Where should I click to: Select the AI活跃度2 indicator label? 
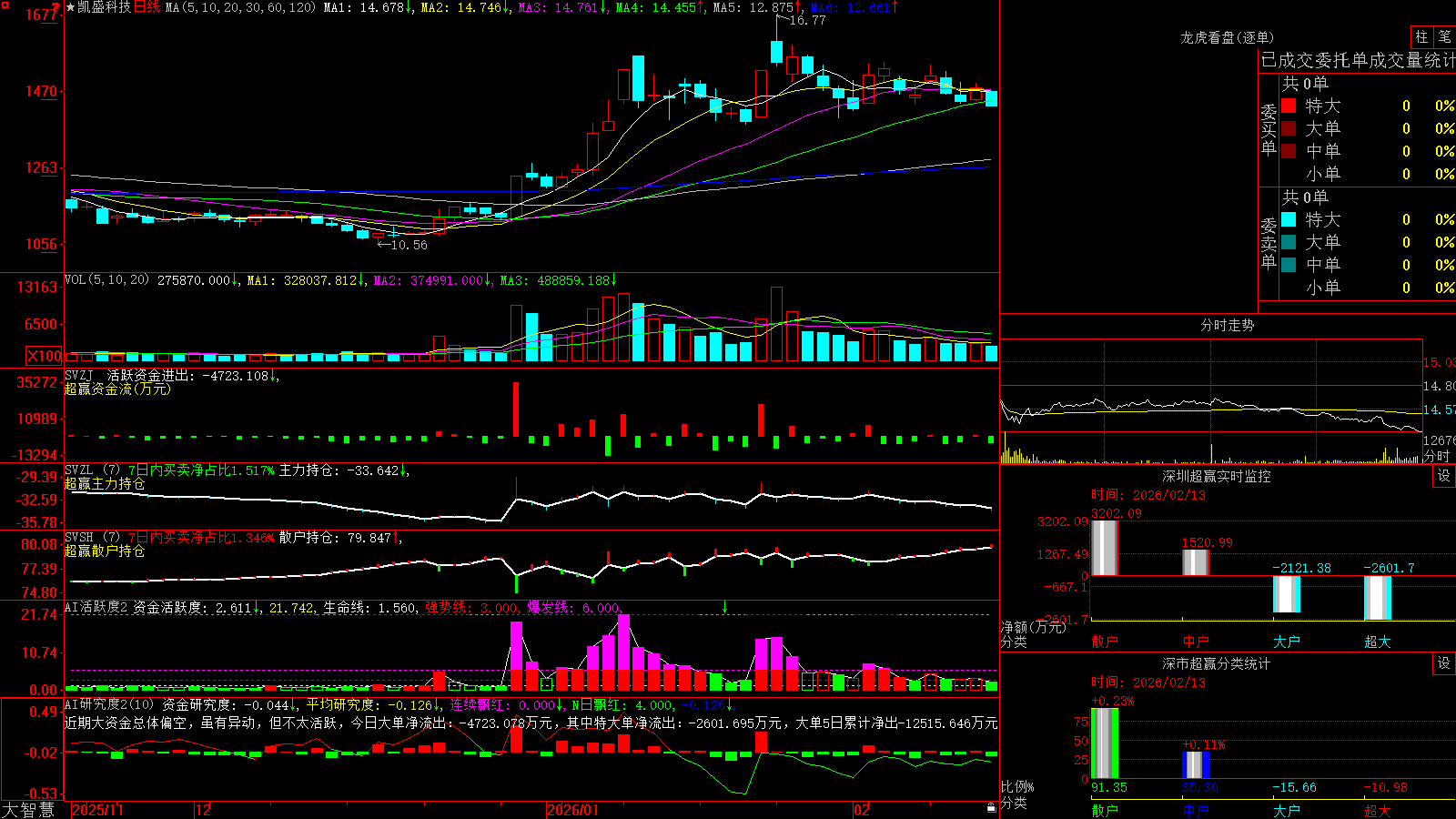(96, 607)
